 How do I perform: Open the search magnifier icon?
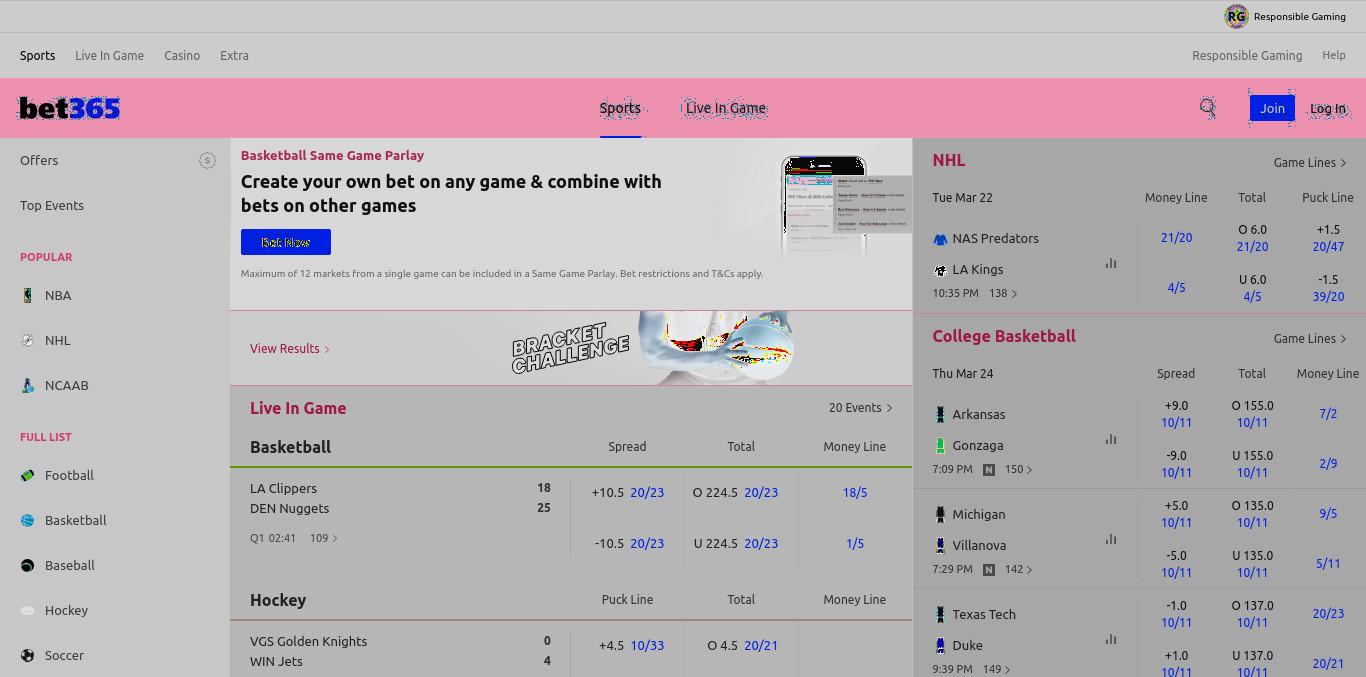1208,108
